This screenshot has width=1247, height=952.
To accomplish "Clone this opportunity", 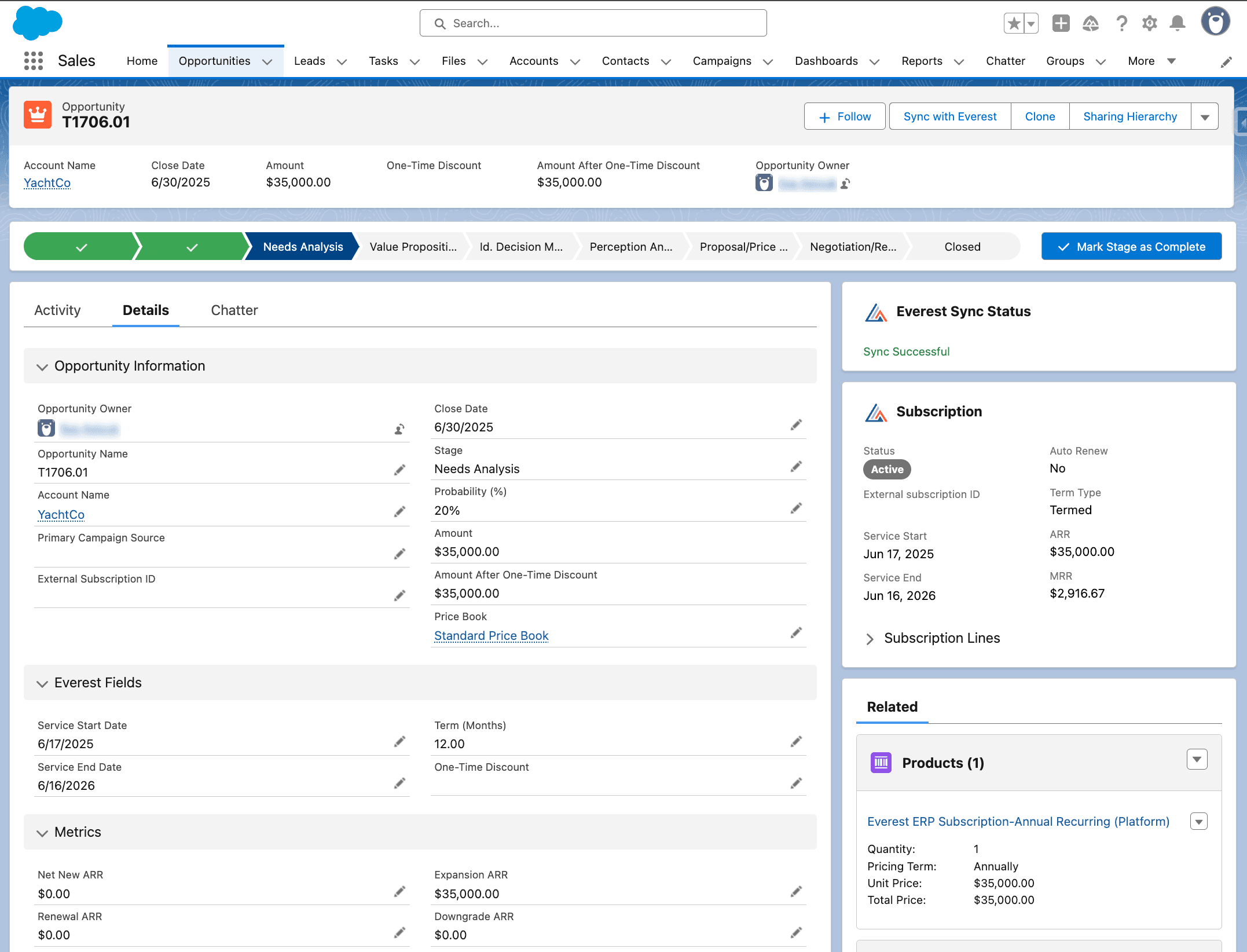I will tap(1040, 116).
